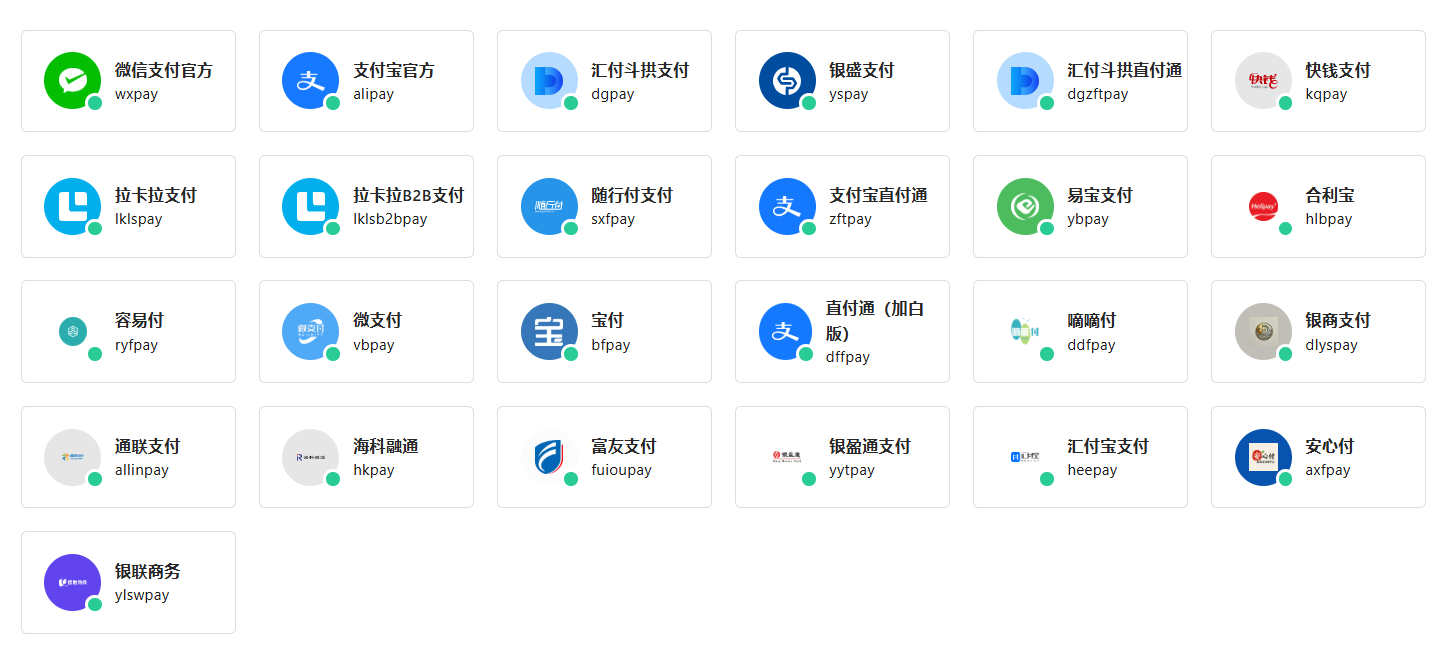Click the 银商支付 title text

[1338, 321]
